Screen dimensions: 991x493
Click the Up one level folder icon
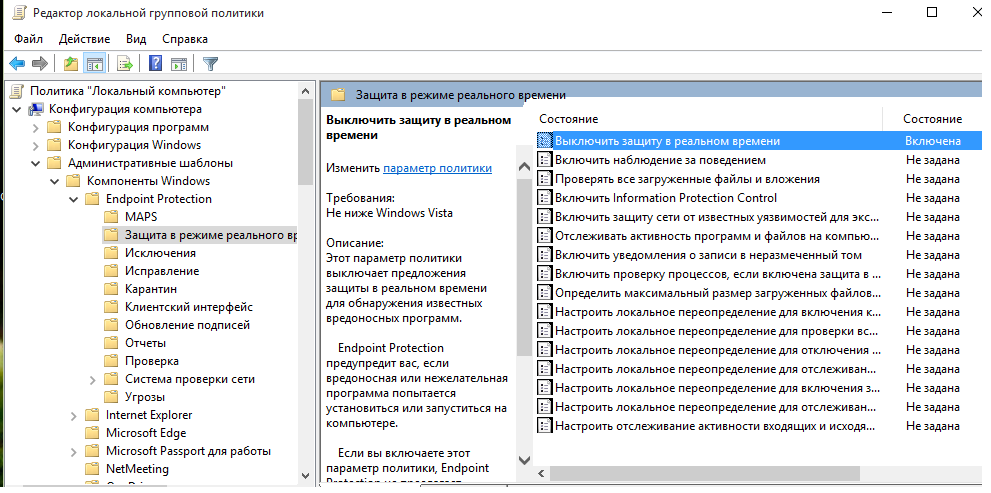coord(70,64)
